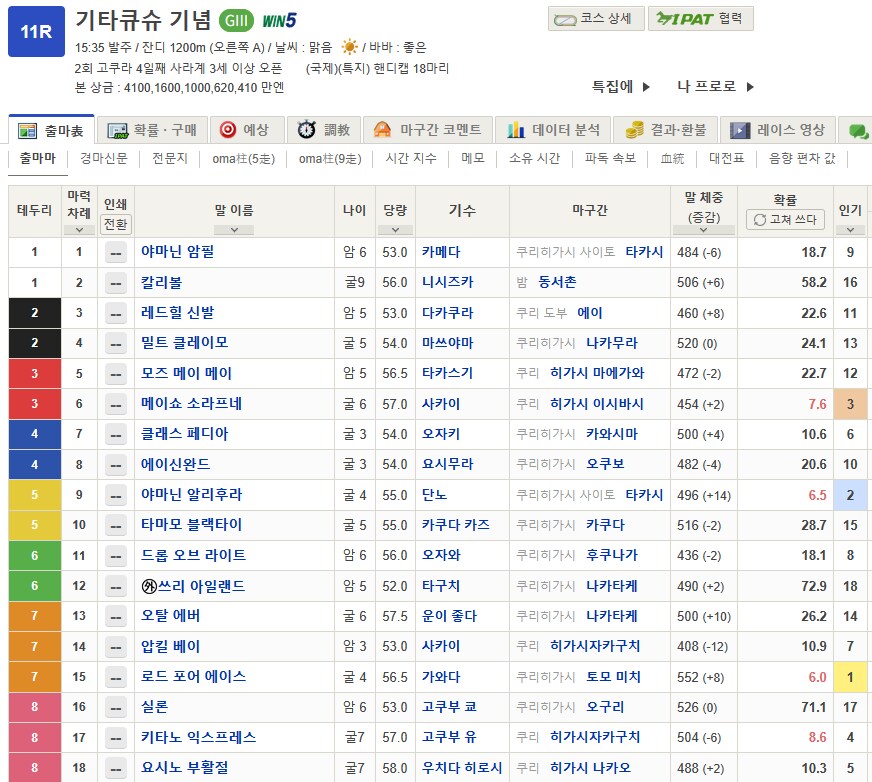This screenshot has width=872, height=782.
Task: Toggle print mark for 로드 포어 에이스
Action: [x=116, y=677]
